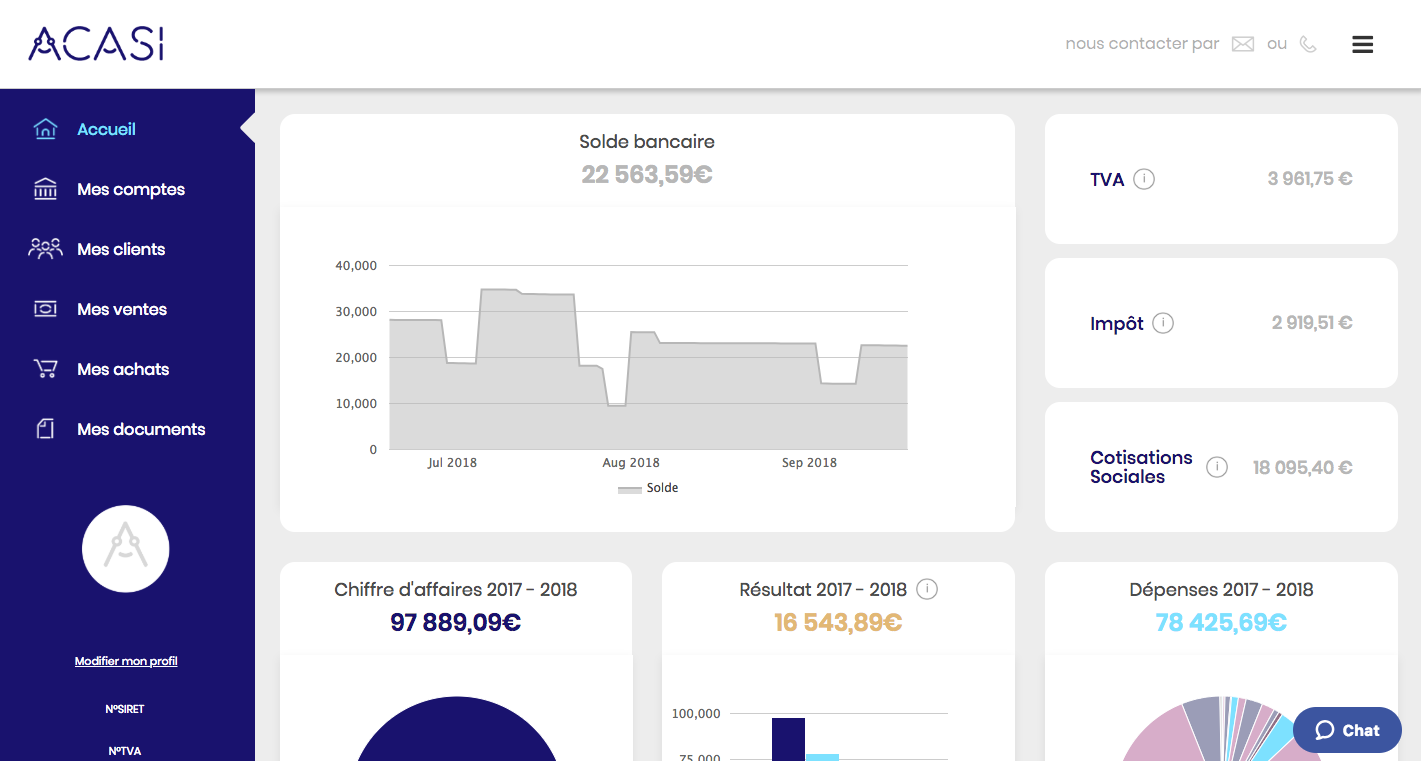Open the Chat widget button
The width and height of the screenshot is (1421, 761).
click(1347, 730)
